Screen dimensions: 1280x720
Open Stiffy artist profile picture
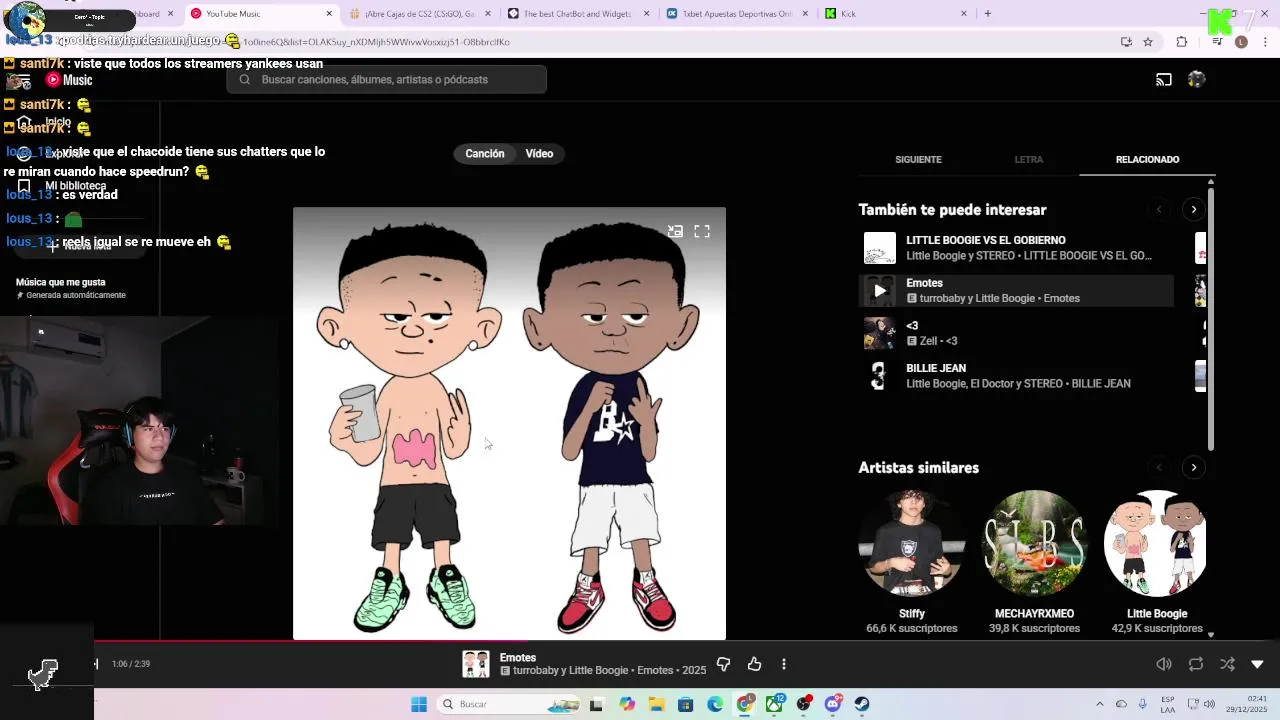(x=912, y=544)
